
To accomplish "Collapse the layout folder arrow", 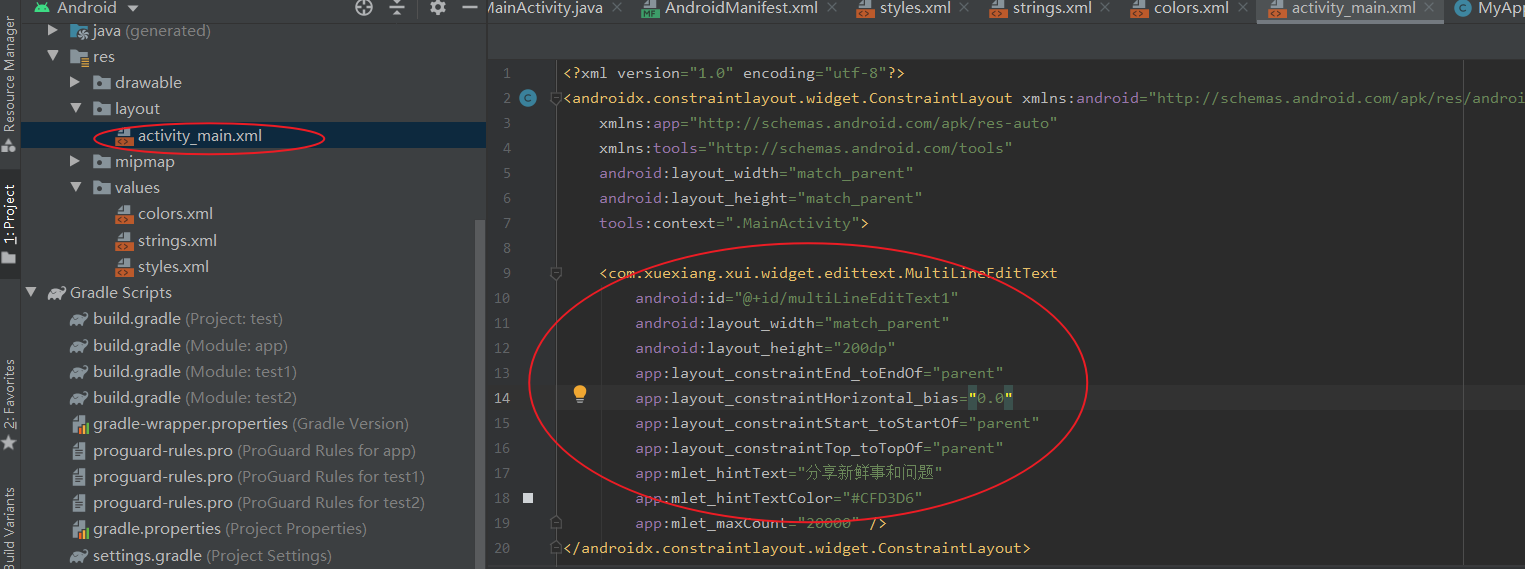I will tap(76, 109).
